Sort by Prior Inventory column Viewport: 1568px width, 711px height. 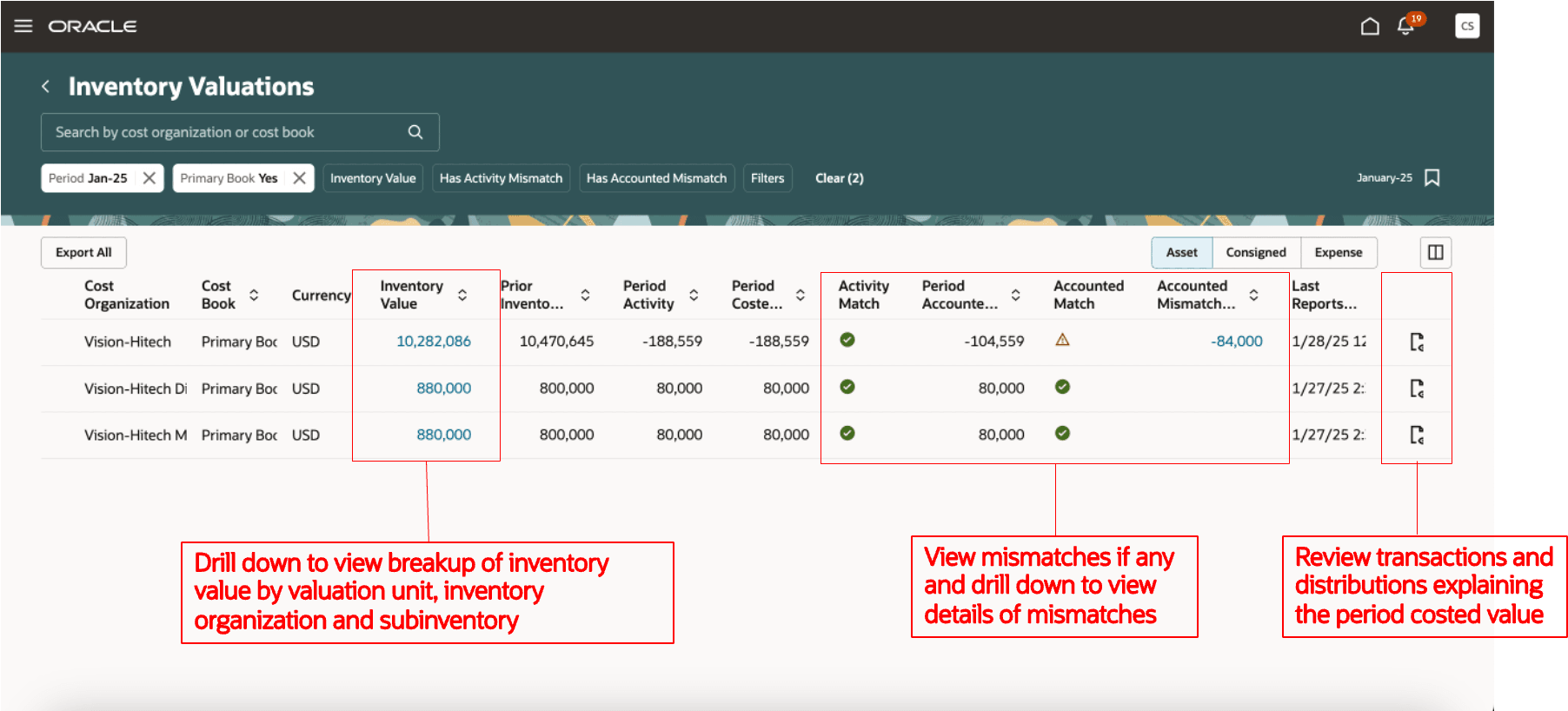coord(586,295)
